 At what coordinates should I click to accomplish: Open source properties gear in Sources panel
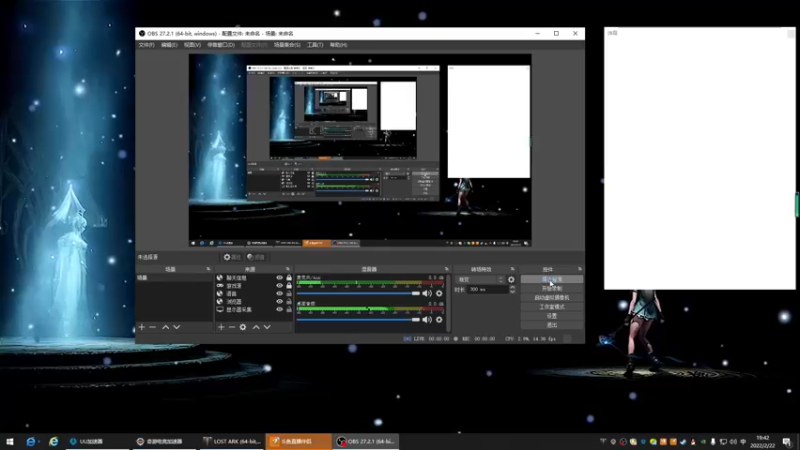pyautogui.click(x=243, y=327)
